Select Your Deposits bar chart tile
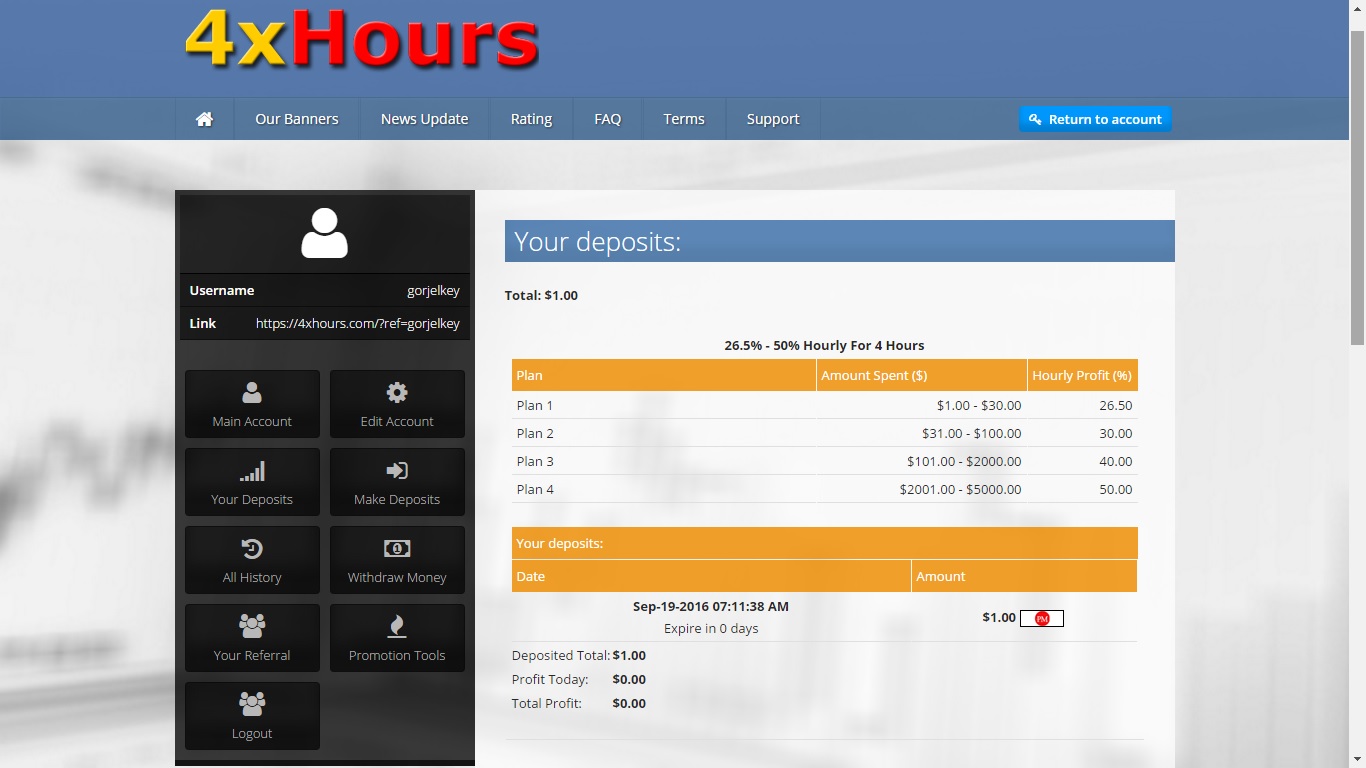Screen dimensions: 1366x768 (252, 482)
